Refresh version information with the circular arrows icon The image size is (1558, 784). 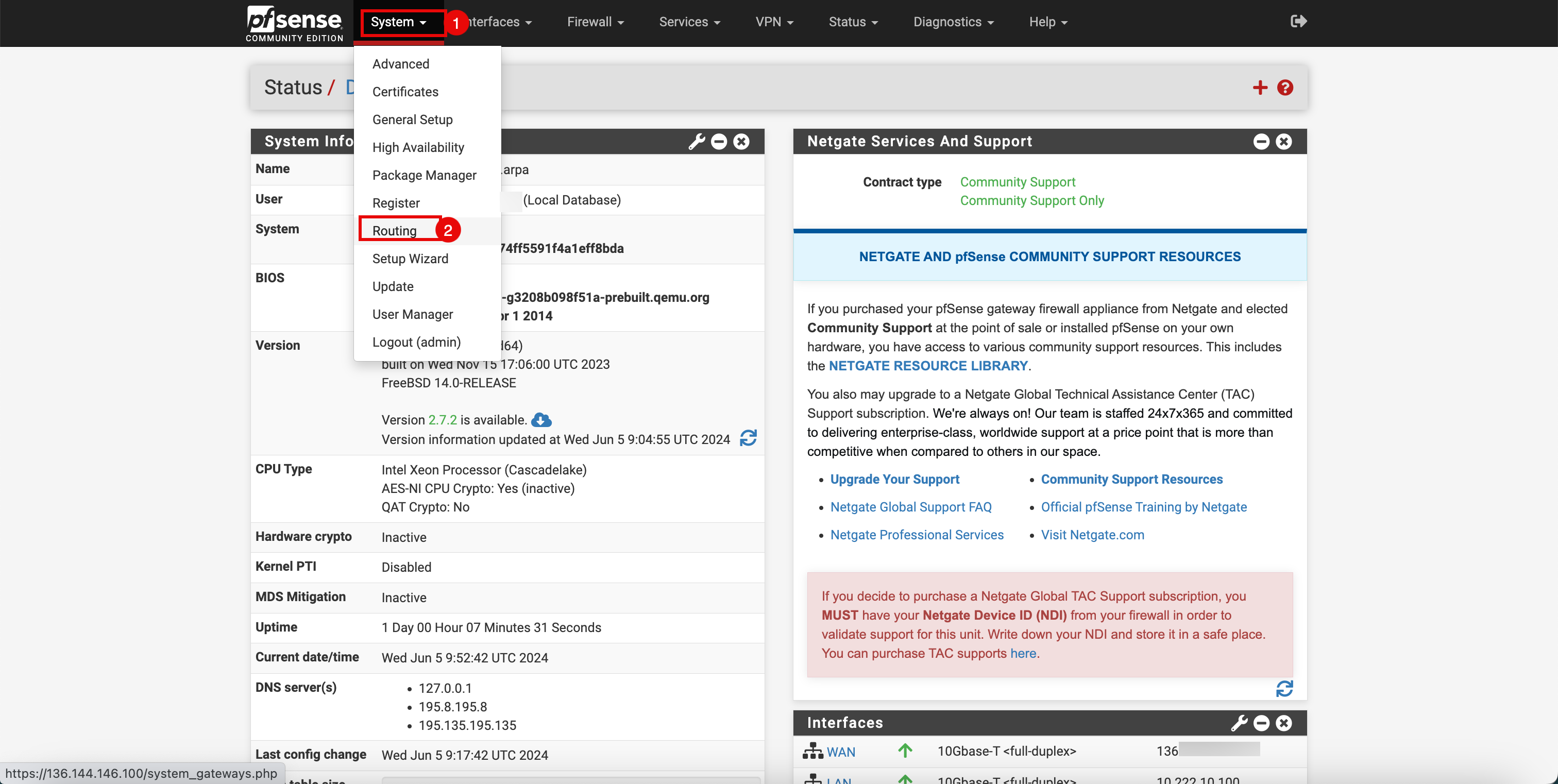point(748,438)
